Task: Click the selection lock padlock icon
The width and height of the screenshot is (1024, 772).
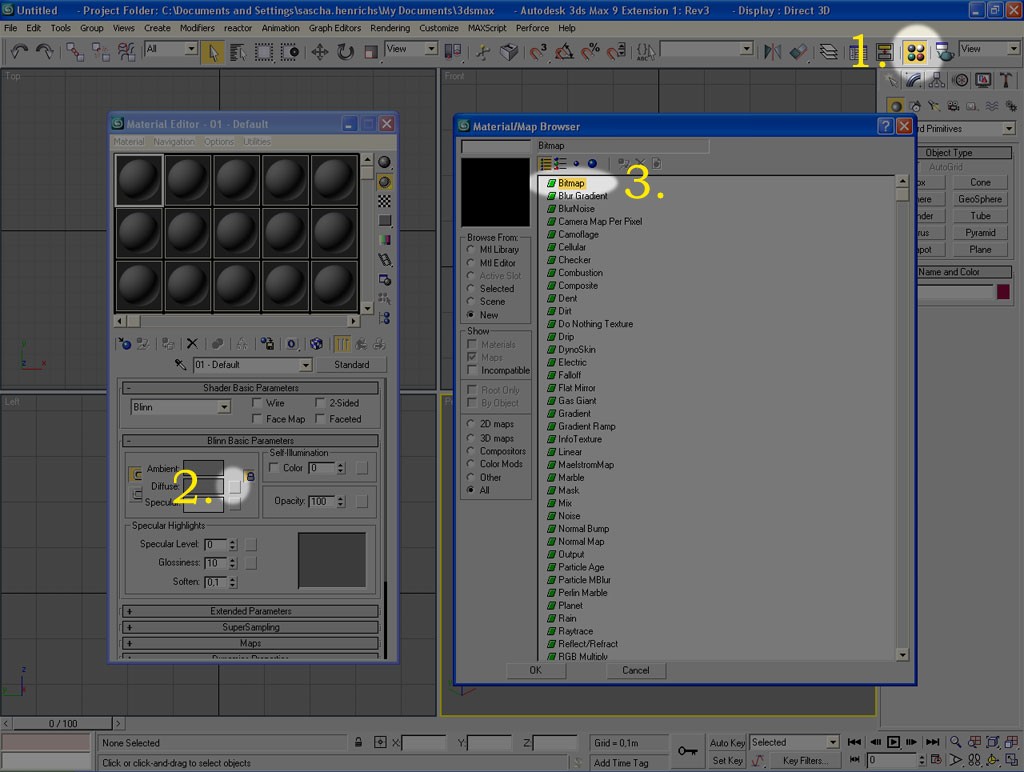Action: click(359, 743)
